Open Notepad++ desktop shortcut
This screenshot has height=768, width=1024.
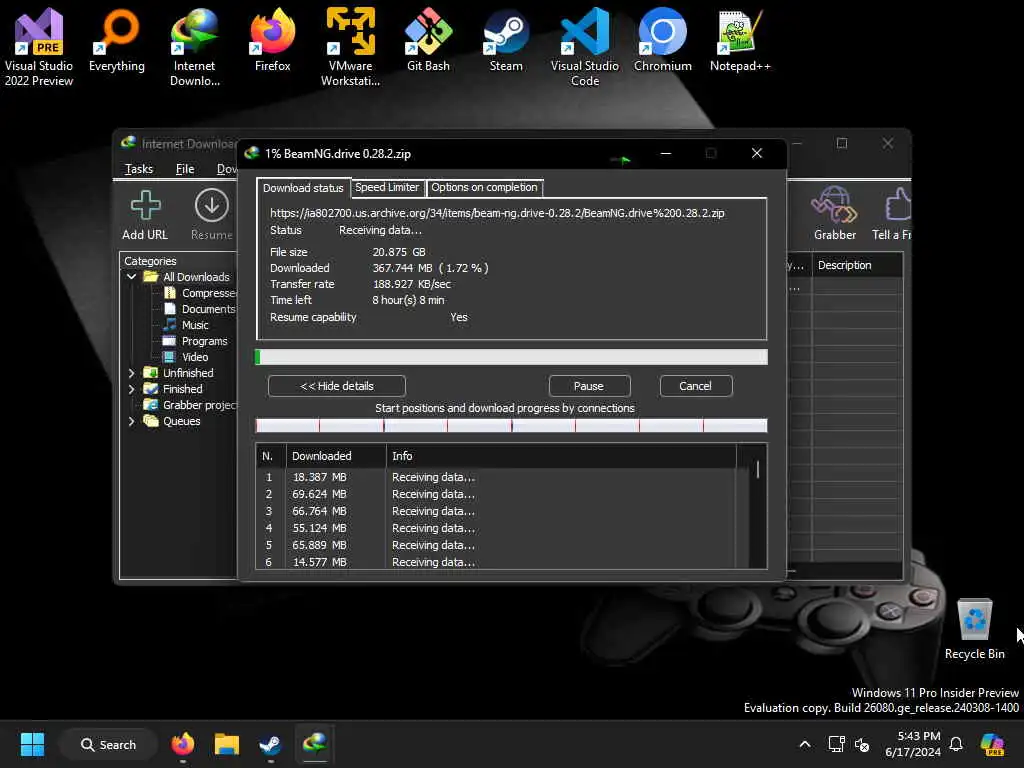pyautogui.click(x=740, y=40)
